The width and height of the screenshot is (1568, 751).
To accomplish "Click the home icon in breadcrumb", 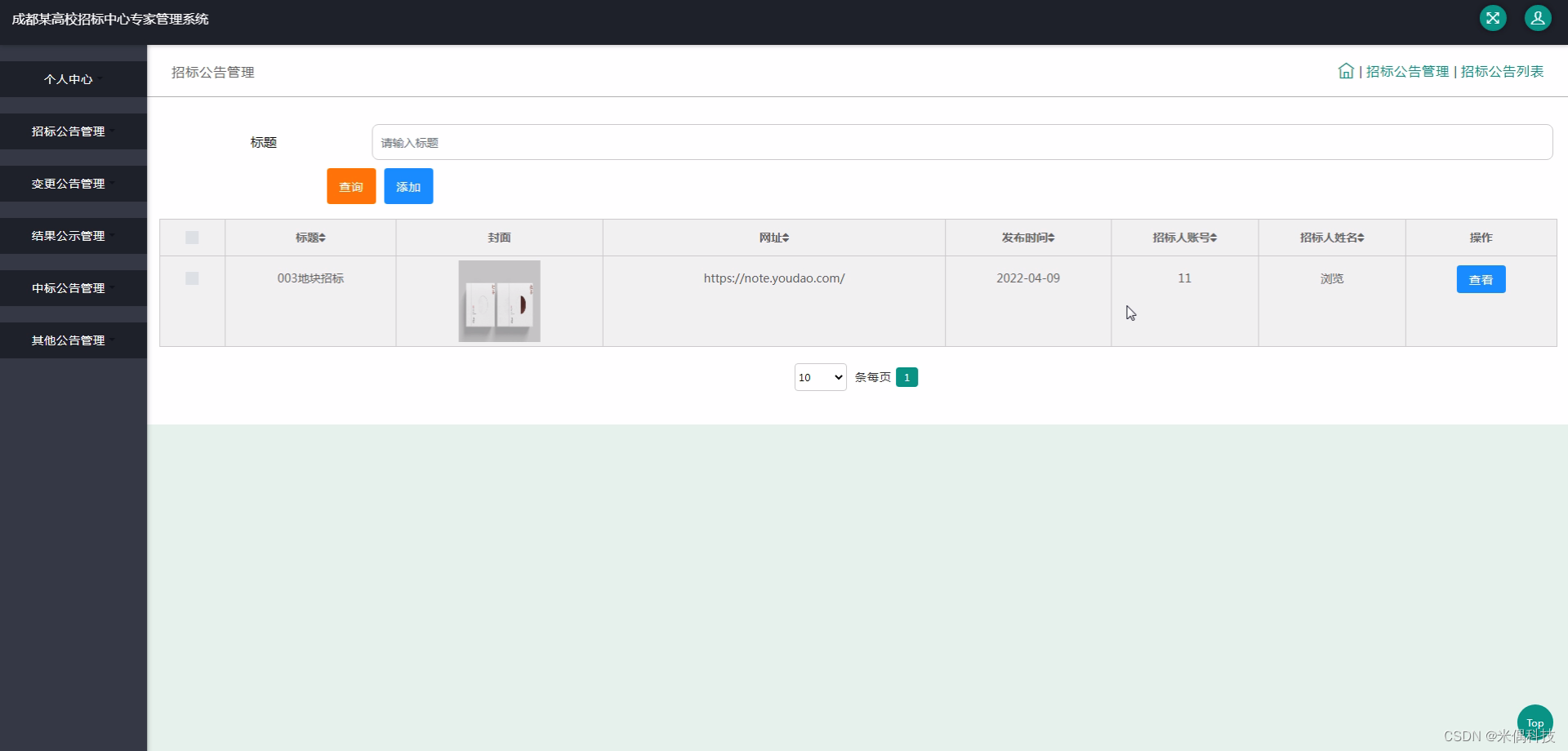I will tap(1346, 71).
